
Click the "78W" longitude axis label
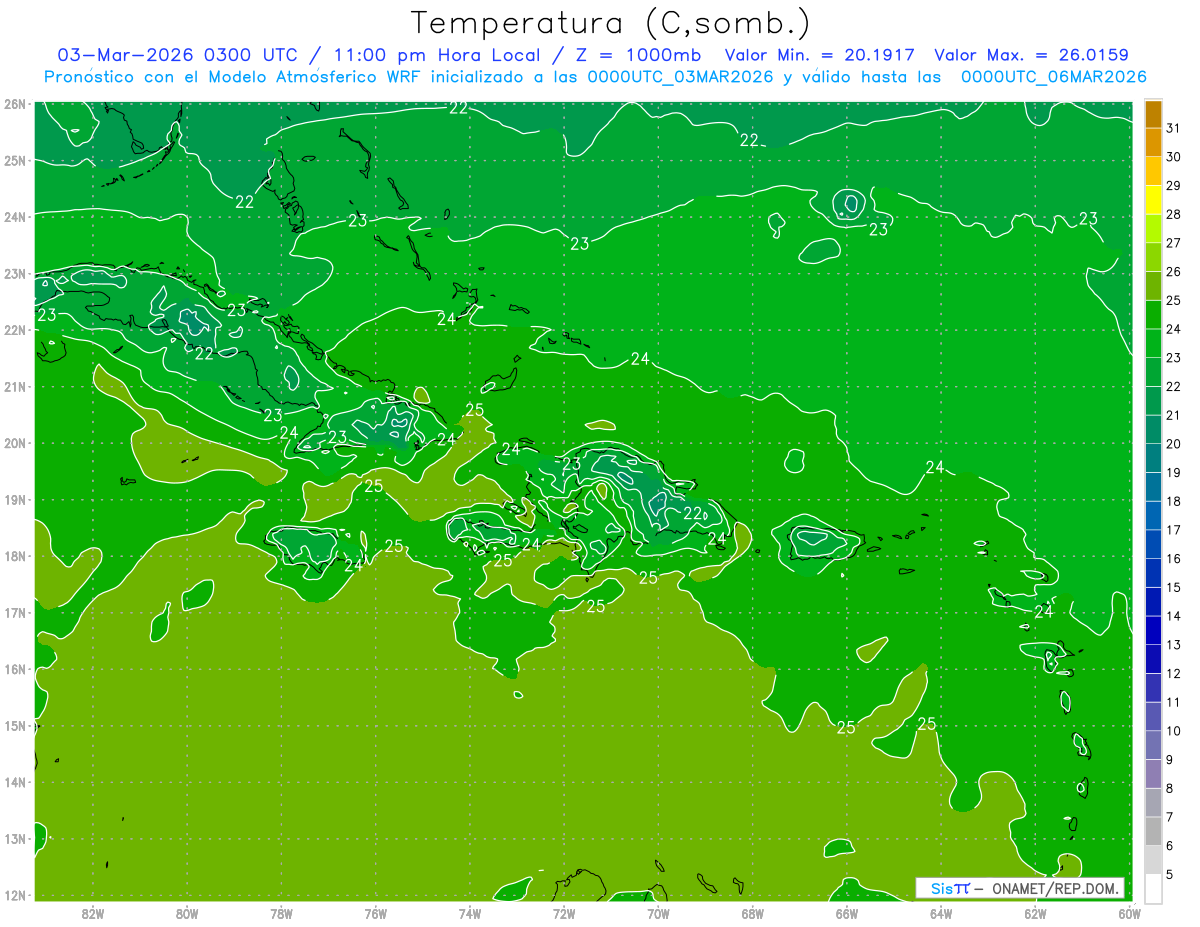[x=281, y=913]
